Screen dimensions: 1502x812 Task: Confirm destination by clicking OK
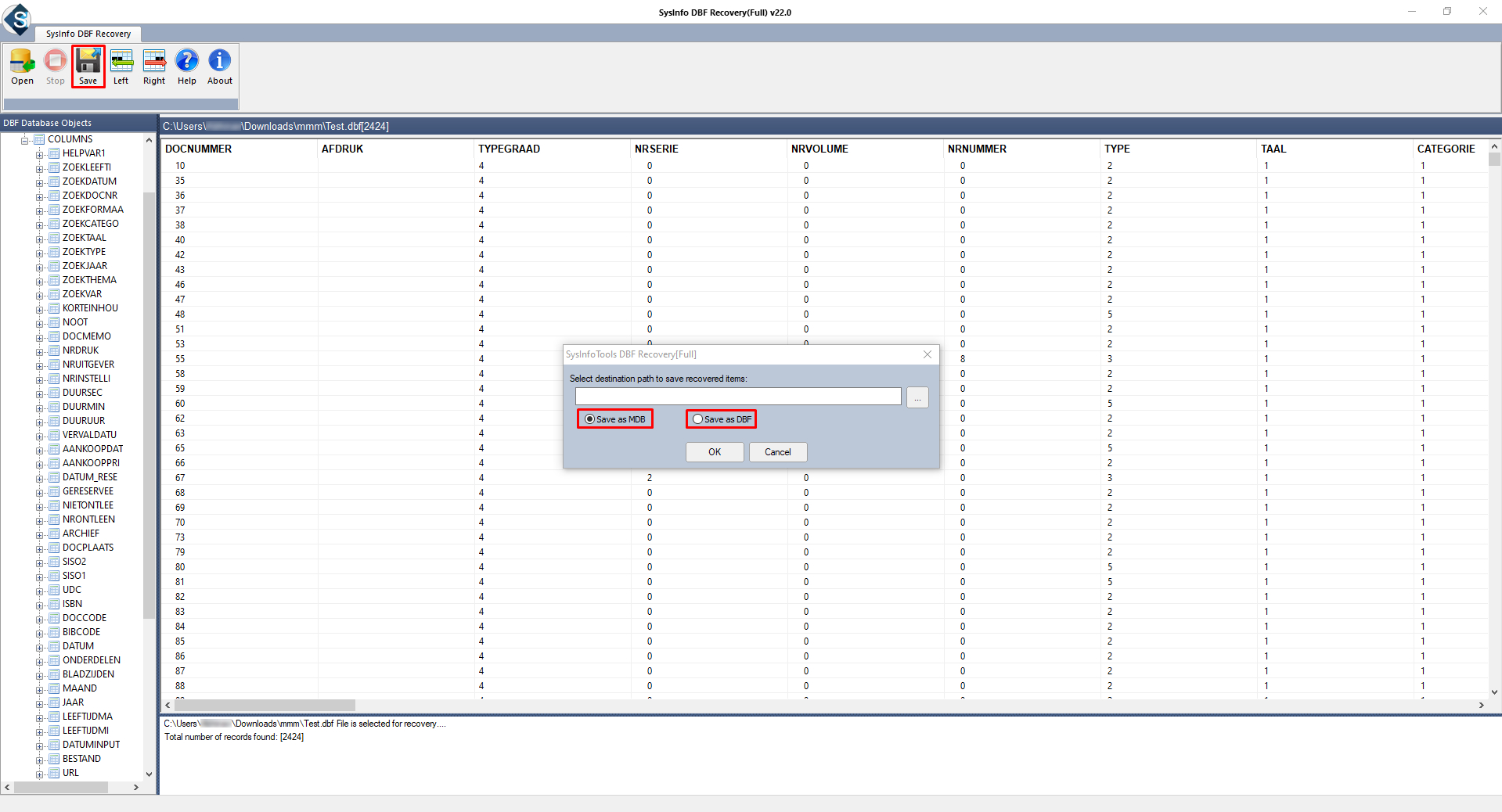[714, 451]
